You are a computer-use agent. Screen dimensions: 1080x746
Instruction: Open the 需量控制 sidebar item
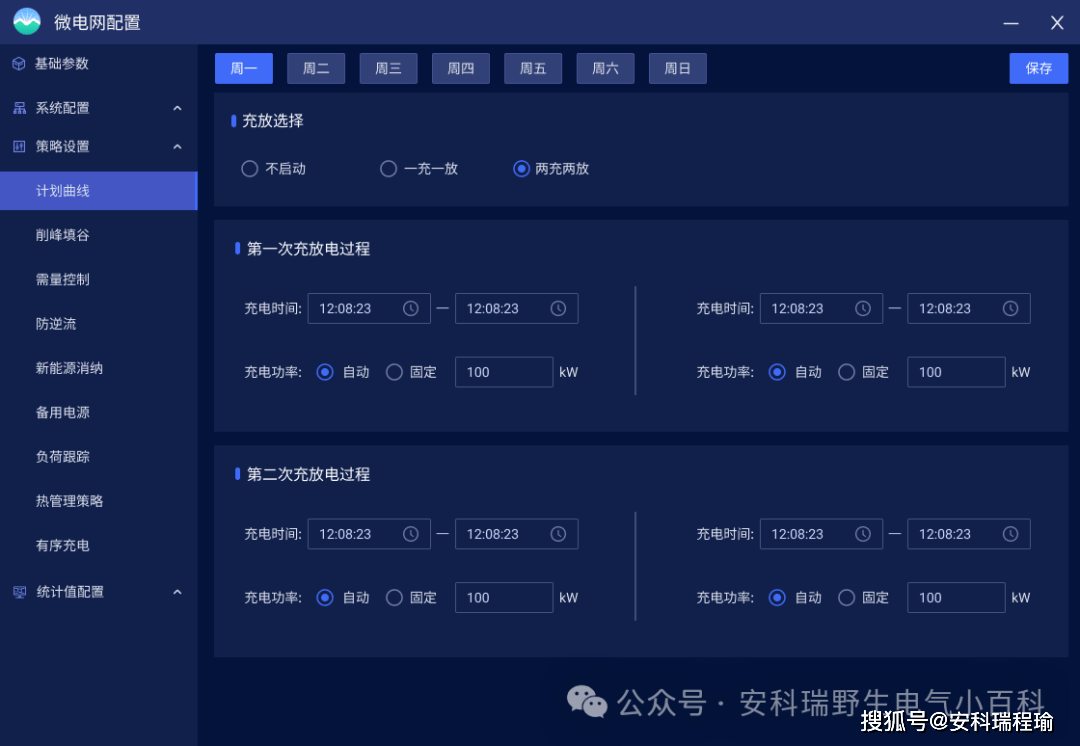tap(98, 279)
